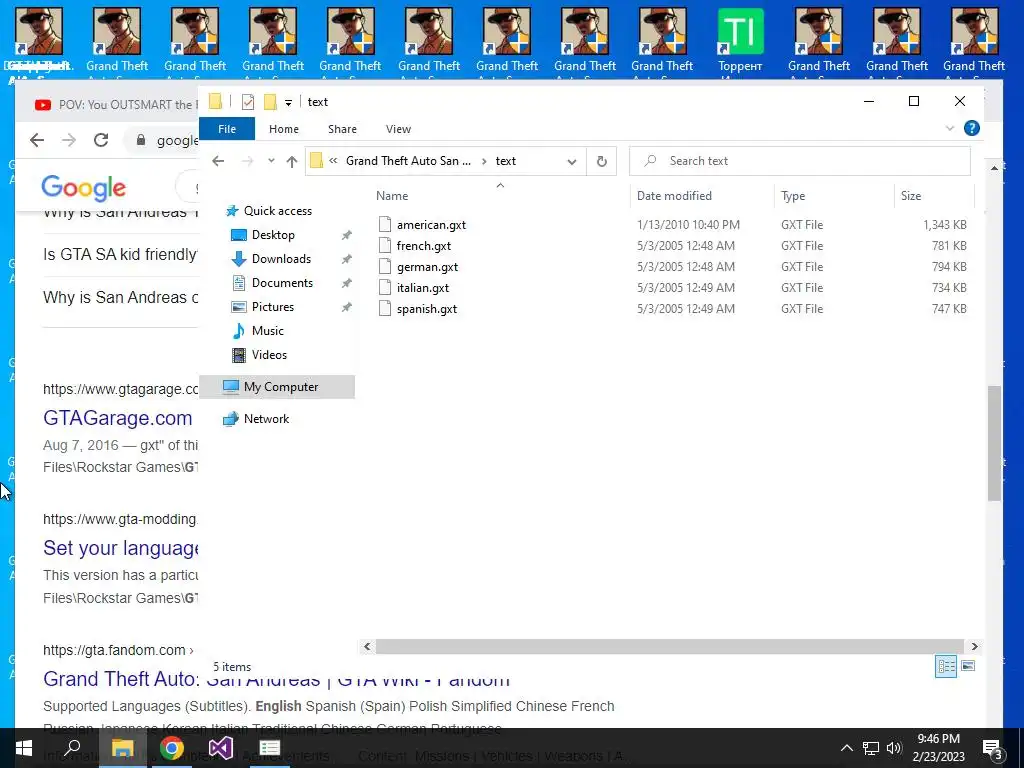1024x768 pixels.
Task: Select the spanish.gxt file
Action: tap(426, 308)
